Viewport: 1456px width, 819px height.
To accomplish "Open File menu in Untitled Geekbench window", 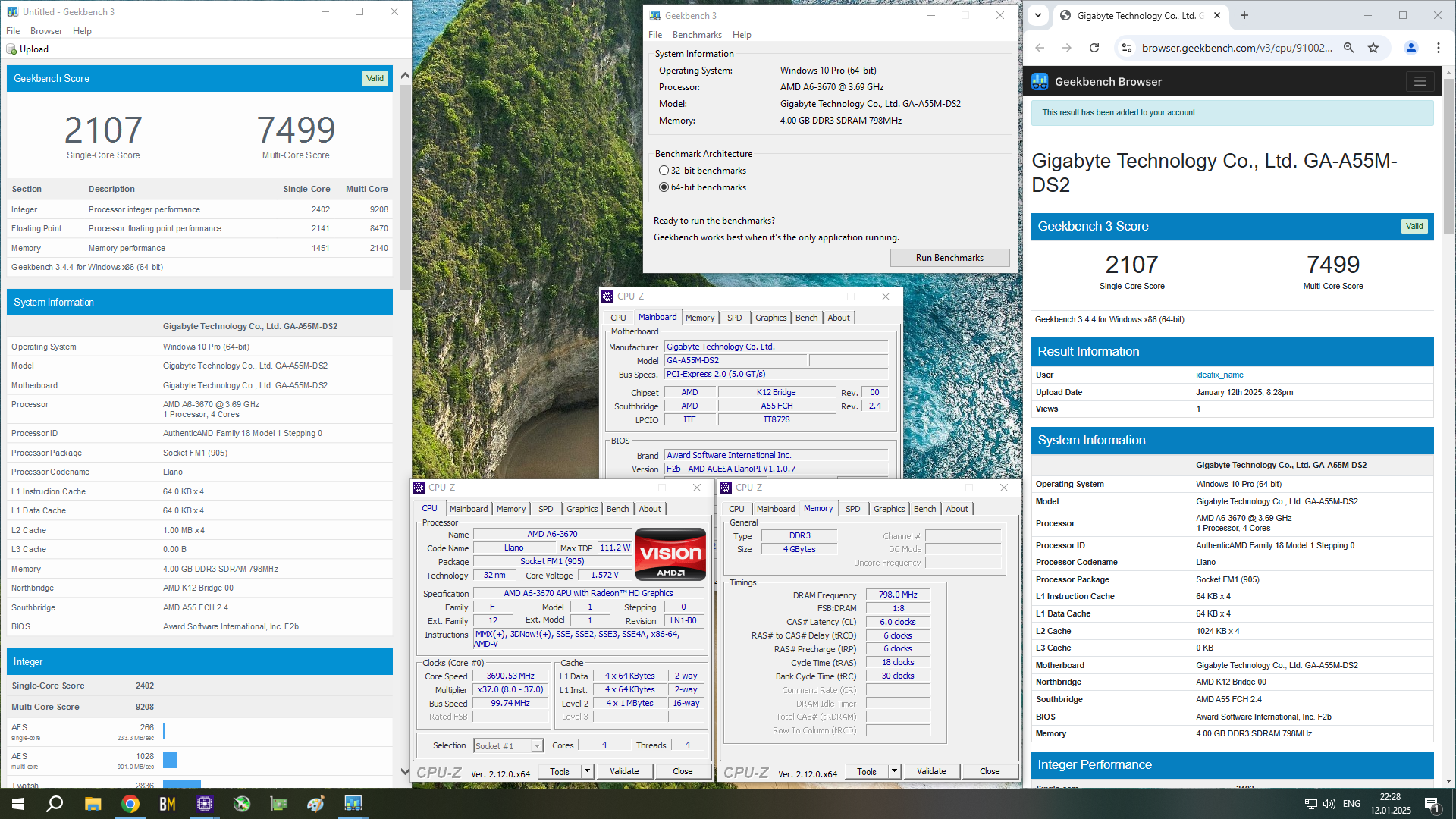I will [13, 31].
